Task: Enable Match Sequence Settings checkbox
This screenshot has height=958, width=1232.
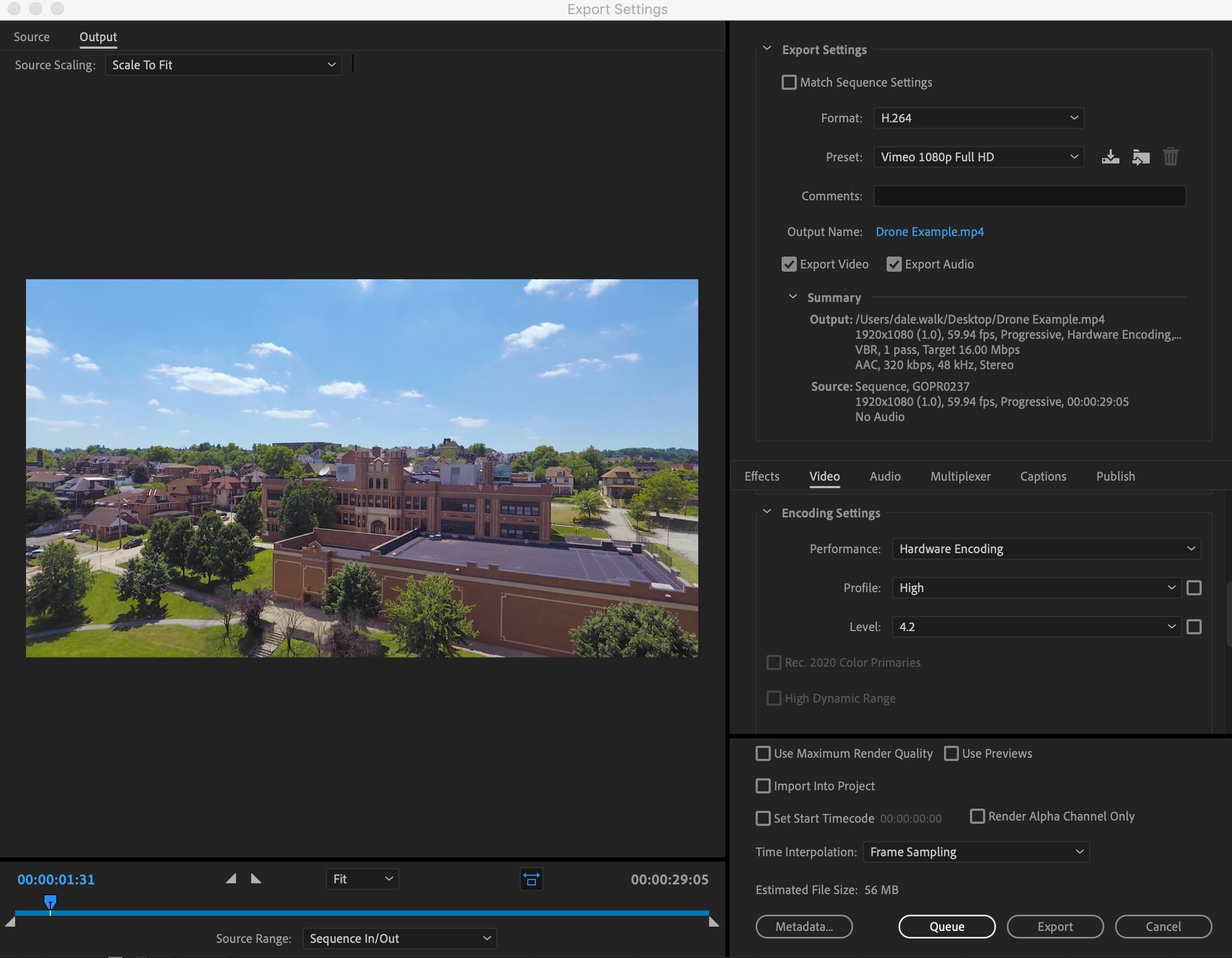Action: coord(789,82)
